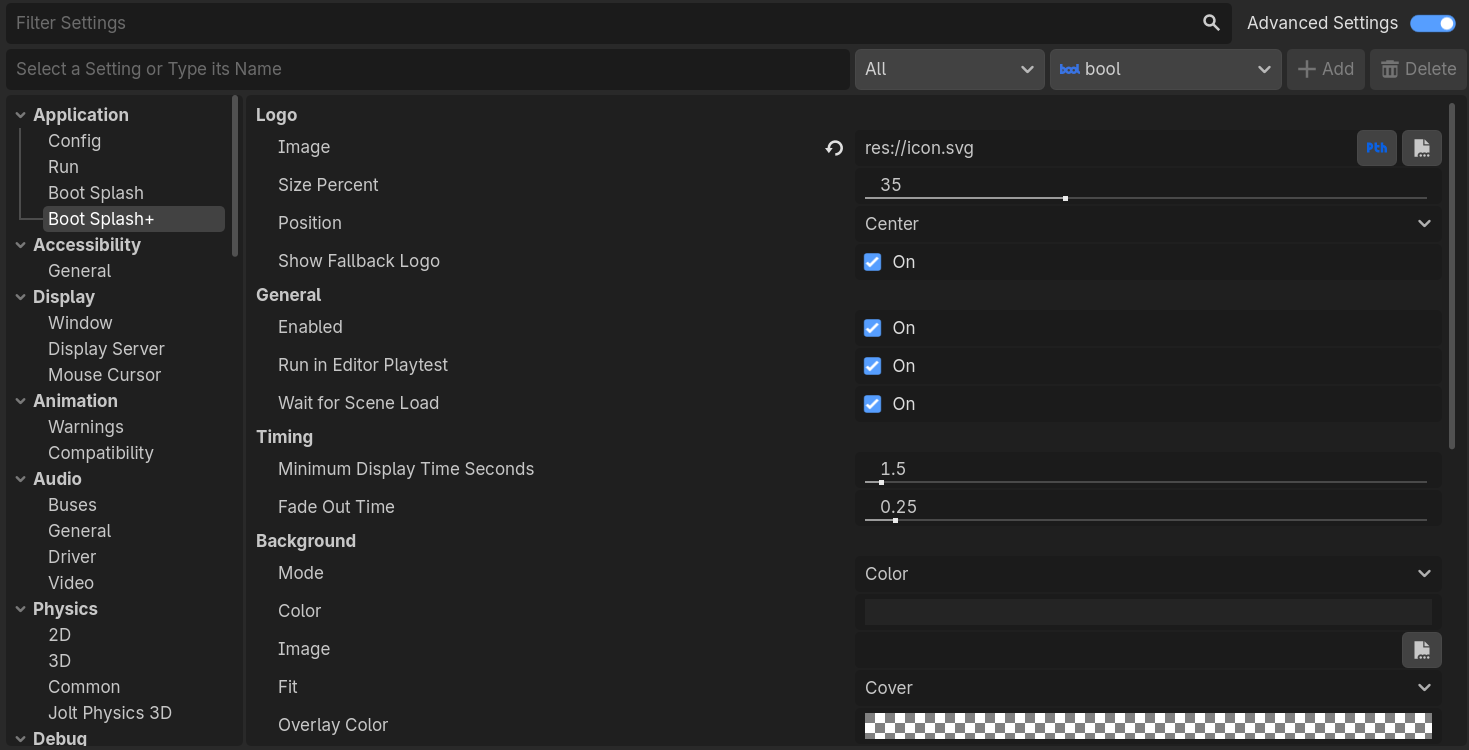Image resolution: width=1469 pixels, height=750 pixels.
Task: Select Mouse Cursor settings
Action: click(x=104, y=375)
